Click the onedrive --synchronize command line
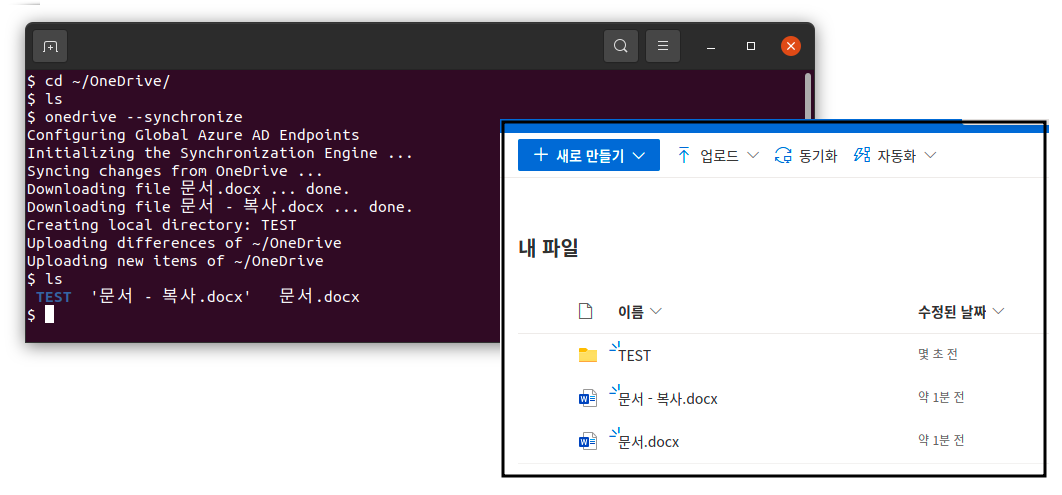This screenshot has height=495, width=1062. tap(134, 117)
